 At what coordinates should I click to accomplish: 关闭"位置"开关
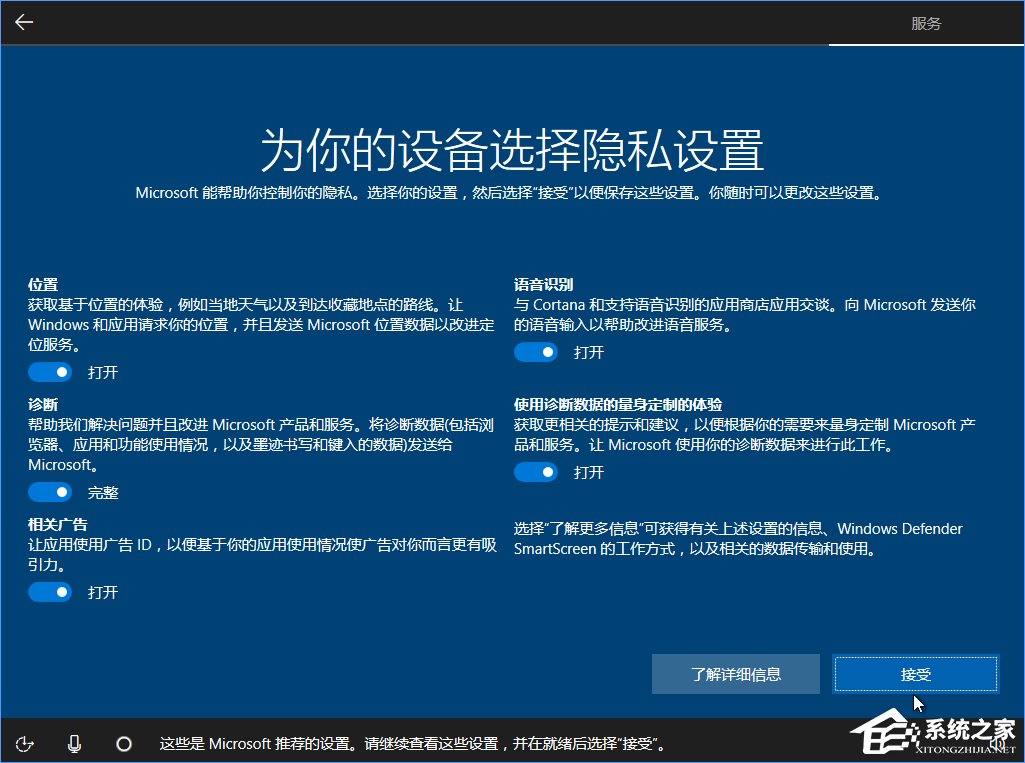click(50, 372)
